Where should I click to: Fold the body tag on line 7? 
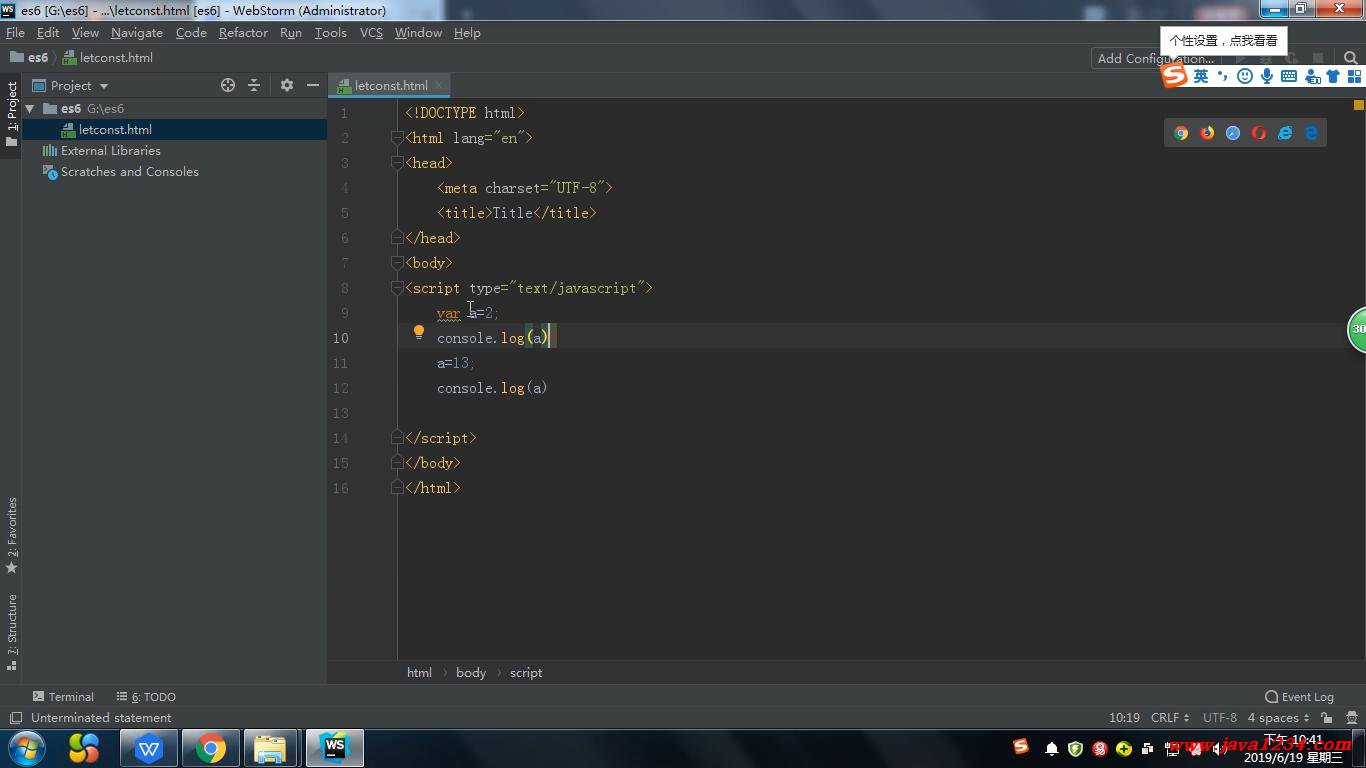pos(397,263)
